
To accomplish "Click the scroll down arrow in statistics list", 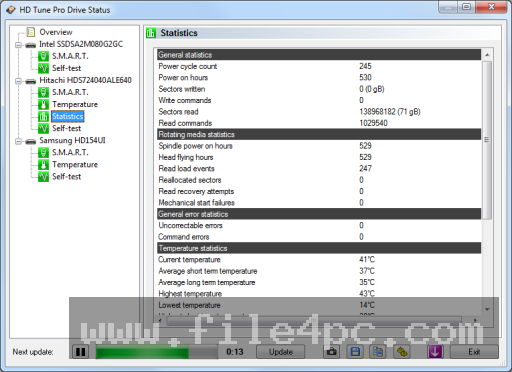I will coord(487,309).
